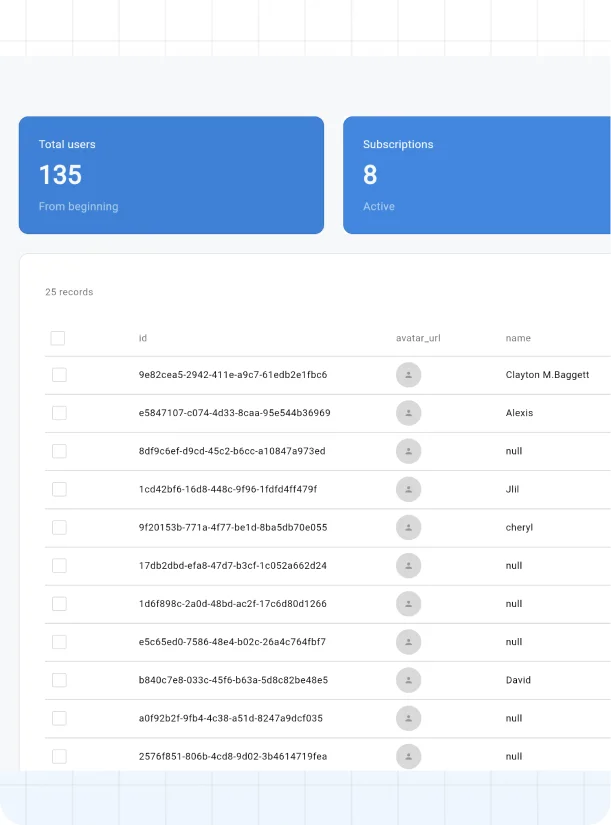Click the name Clayton M.Baggett
611x825 pixels.
547,375
